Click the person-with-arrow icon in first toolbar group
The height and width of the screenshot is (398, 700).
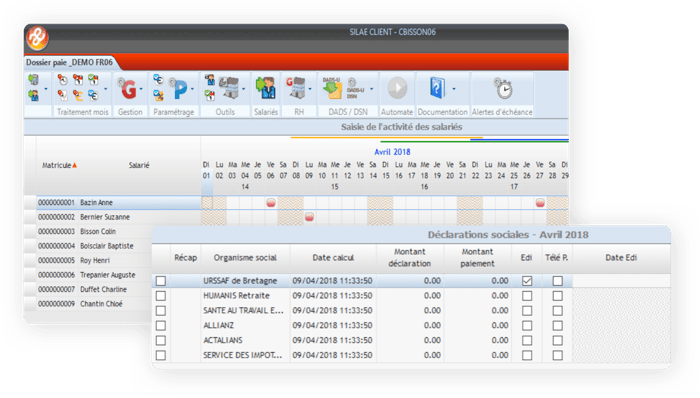pyautogui.click(x=33, y=95)
